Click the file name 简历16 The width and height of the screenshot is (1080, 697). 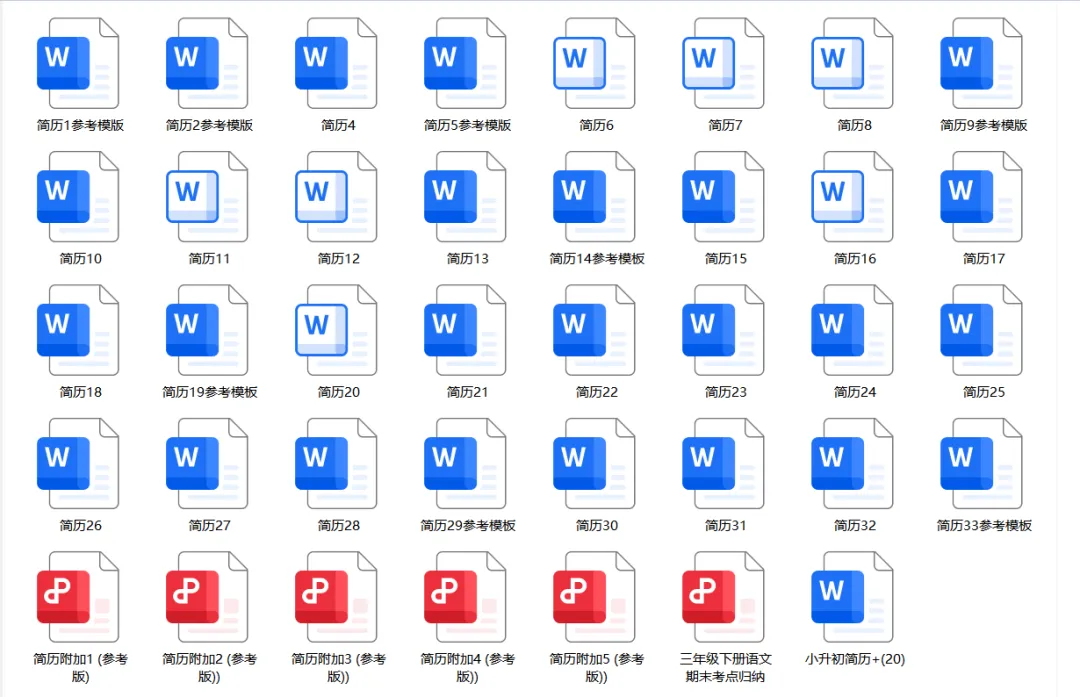pos(855,259)
